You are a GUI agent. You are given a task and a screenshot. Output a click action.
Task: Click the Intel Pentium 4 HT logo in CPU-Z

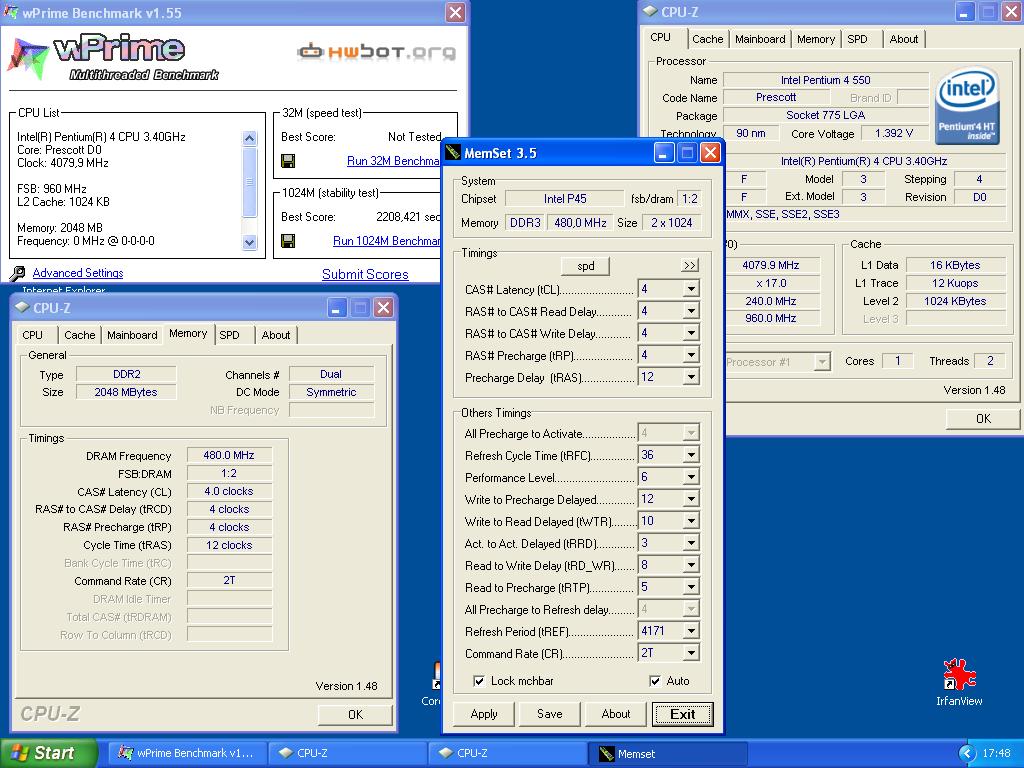click(967, 107)
